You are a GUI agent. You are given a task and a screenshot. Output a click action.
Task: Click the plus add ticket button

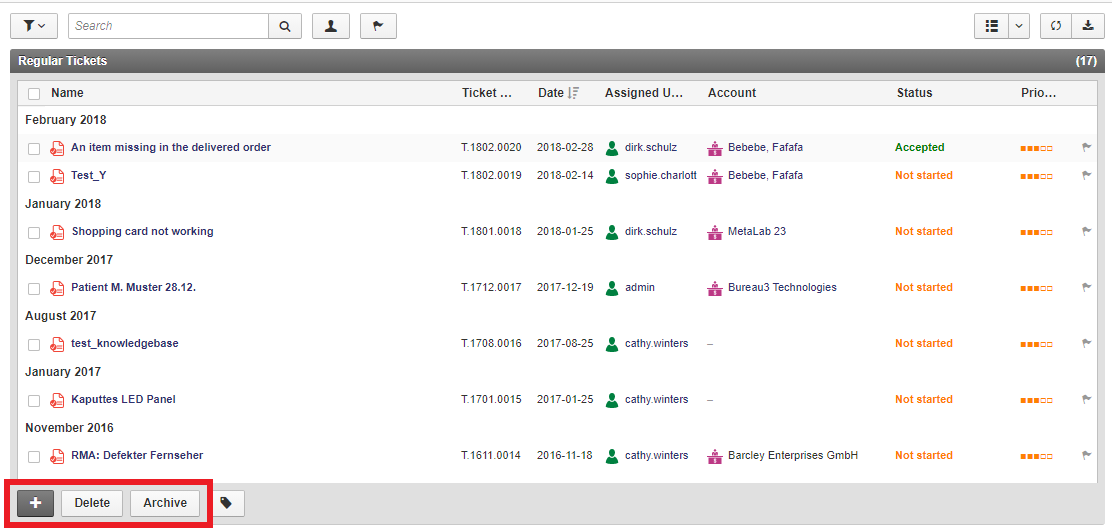[35, 503]
